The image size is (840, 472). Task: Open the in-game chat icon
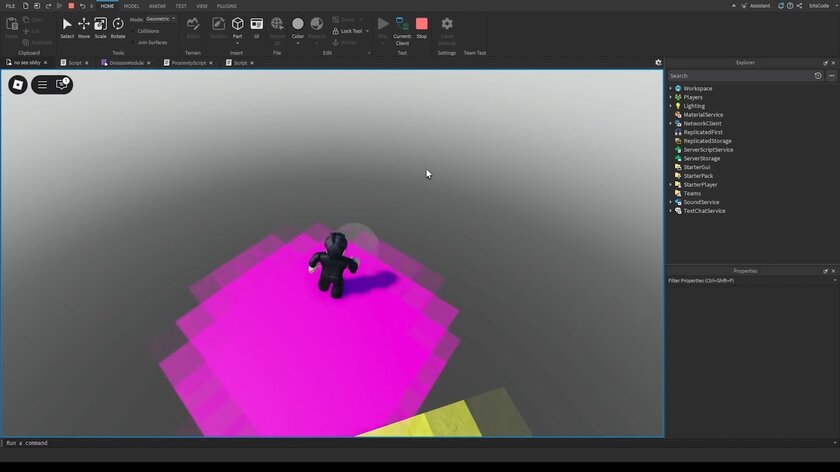(62, 84)
